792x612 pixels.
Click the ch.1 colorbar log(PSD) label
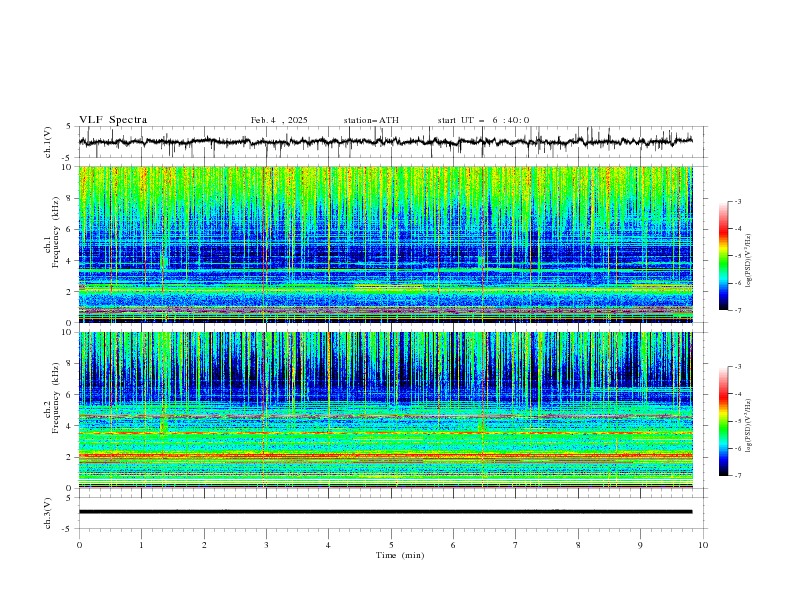tap(748, 261)
